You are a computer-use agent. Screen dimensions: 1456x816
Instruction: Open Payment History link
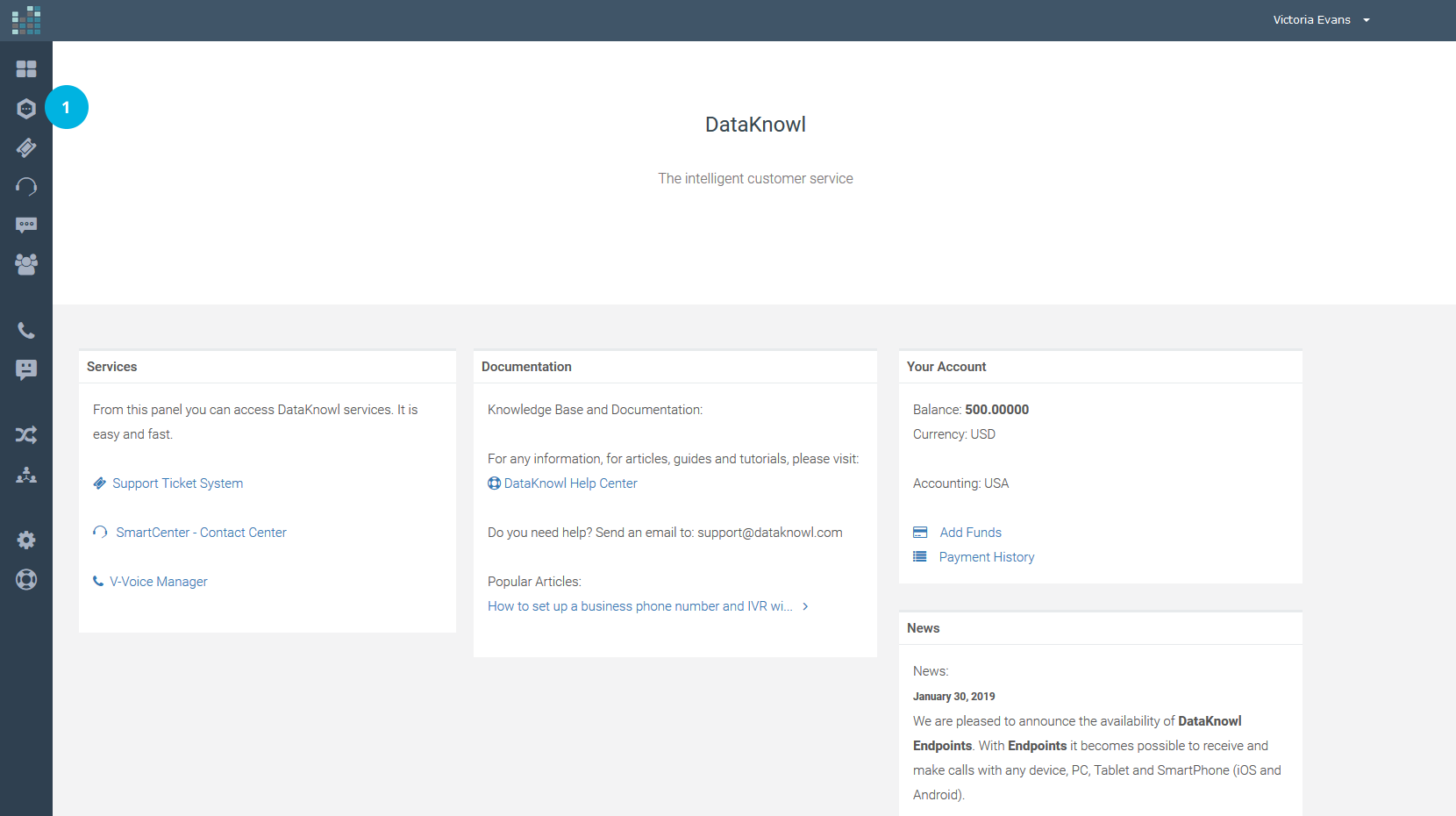[987, 557]
